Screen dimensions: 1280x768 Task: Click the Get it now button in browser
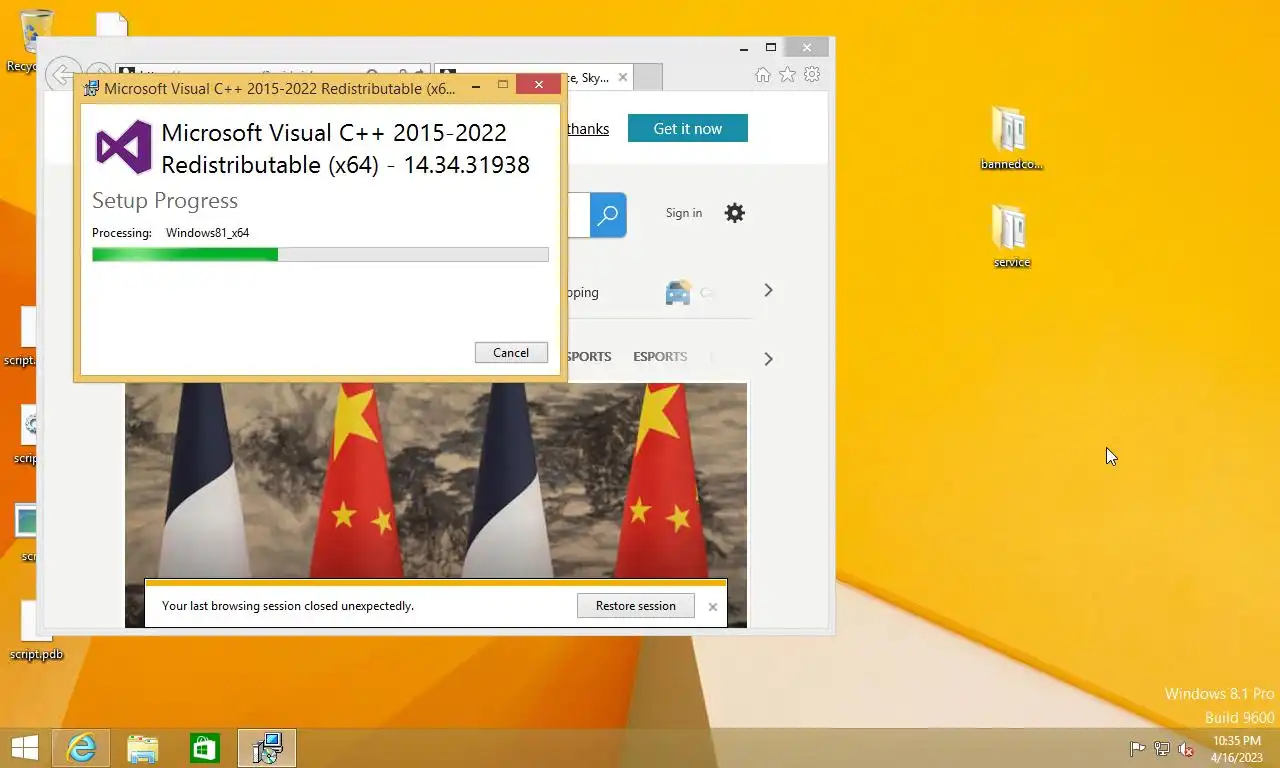[x=687, y=128]
